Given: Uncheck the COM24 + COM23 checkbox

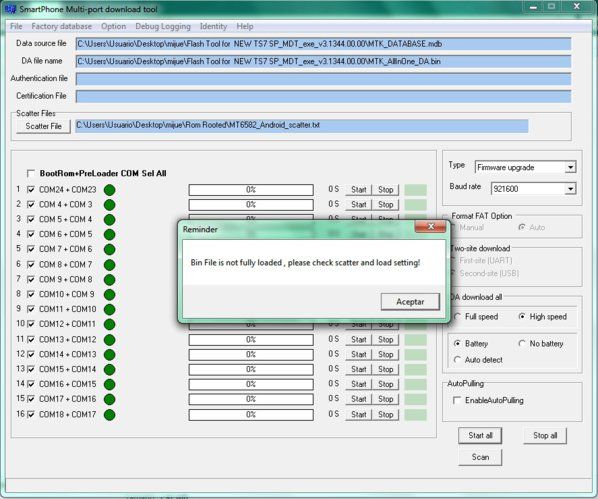Looking at the screenshot, I should (x=31, y=190).
